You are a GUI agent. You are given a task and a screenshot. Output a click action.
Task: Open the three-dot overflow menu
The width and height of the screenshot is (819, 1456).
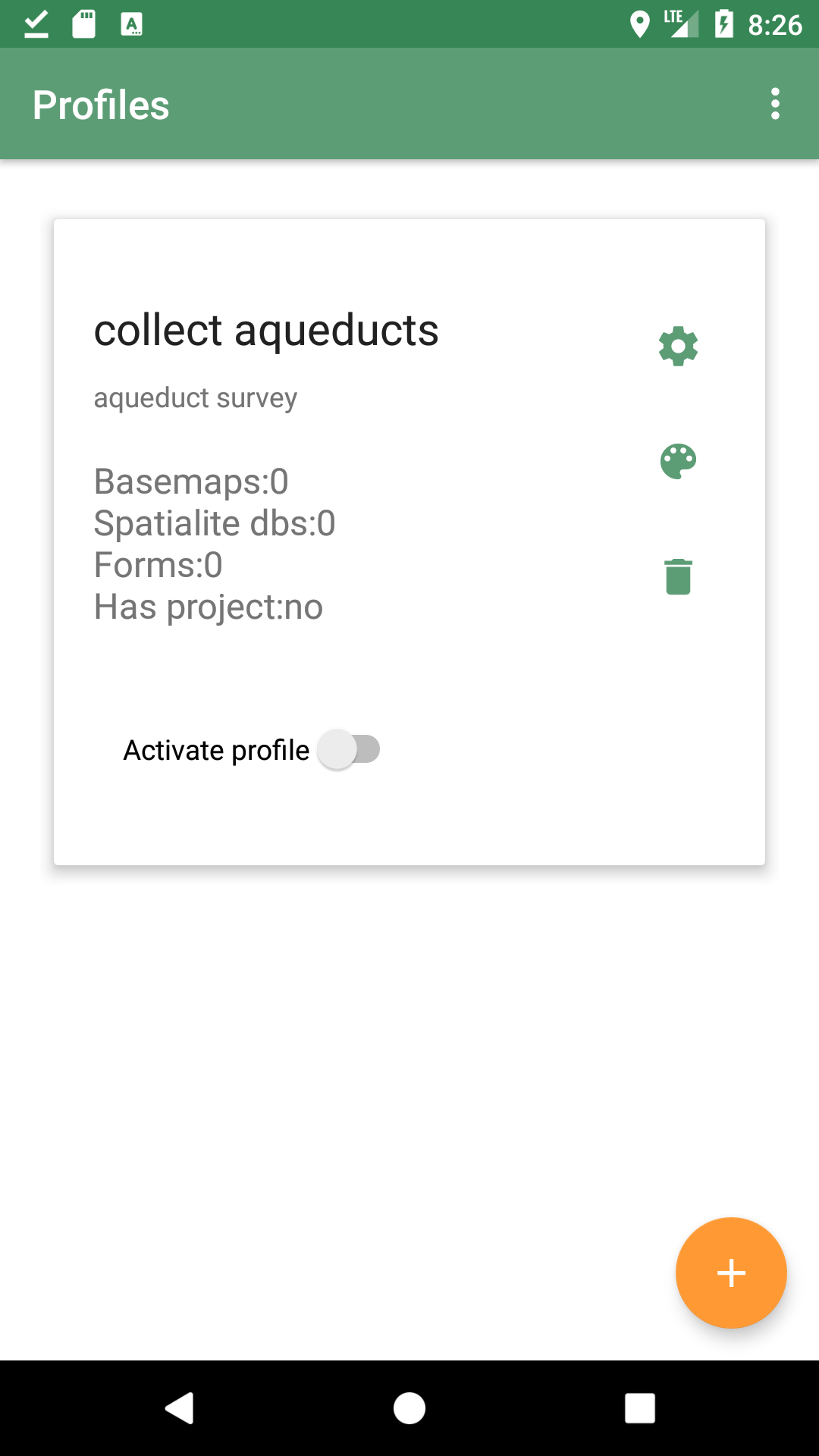coord(775,104)
